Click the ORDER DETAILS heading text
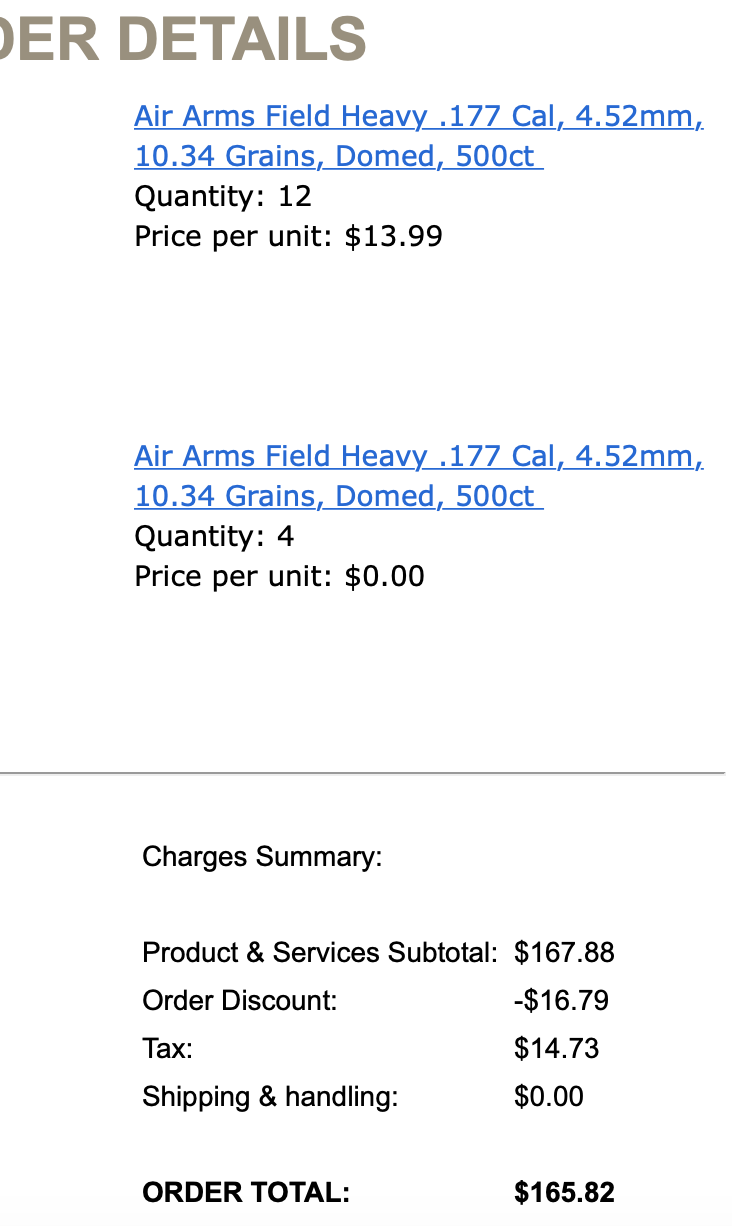This screenshot has width=732, height=1226. [x=183, y=37]
